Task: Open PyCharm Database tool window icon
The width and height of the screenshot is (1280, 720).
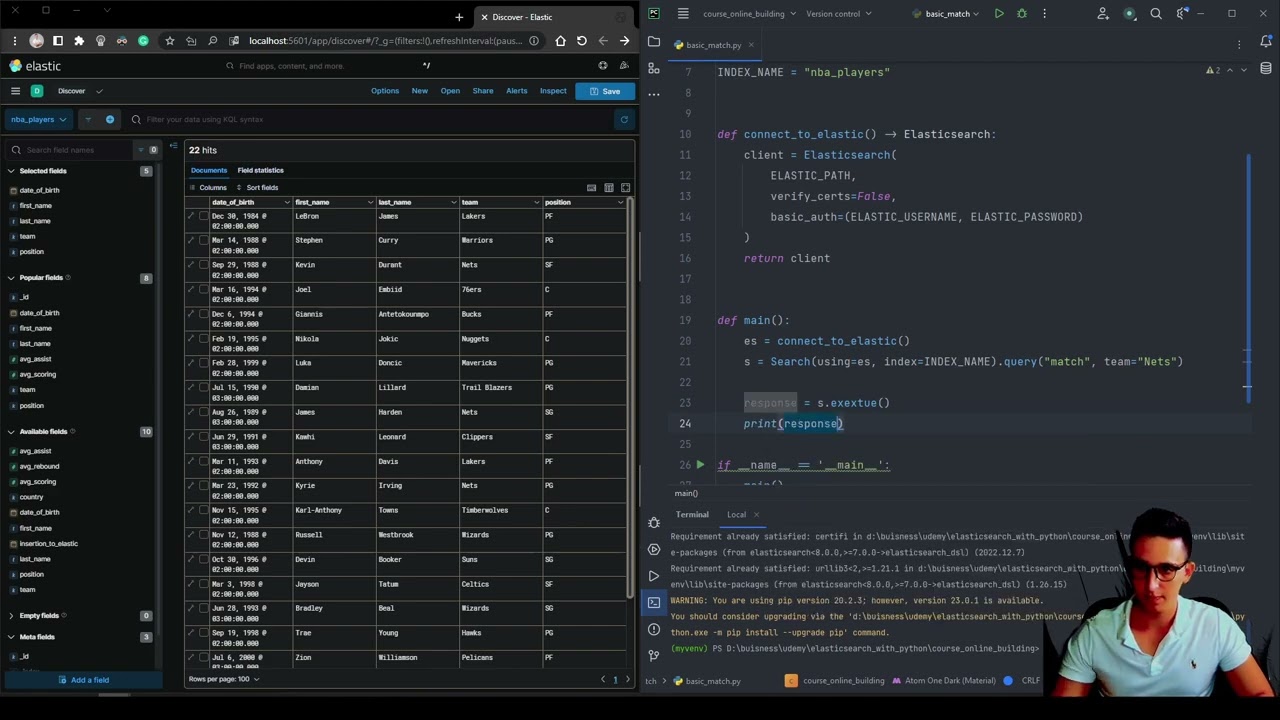Action: pos(1266,68)
